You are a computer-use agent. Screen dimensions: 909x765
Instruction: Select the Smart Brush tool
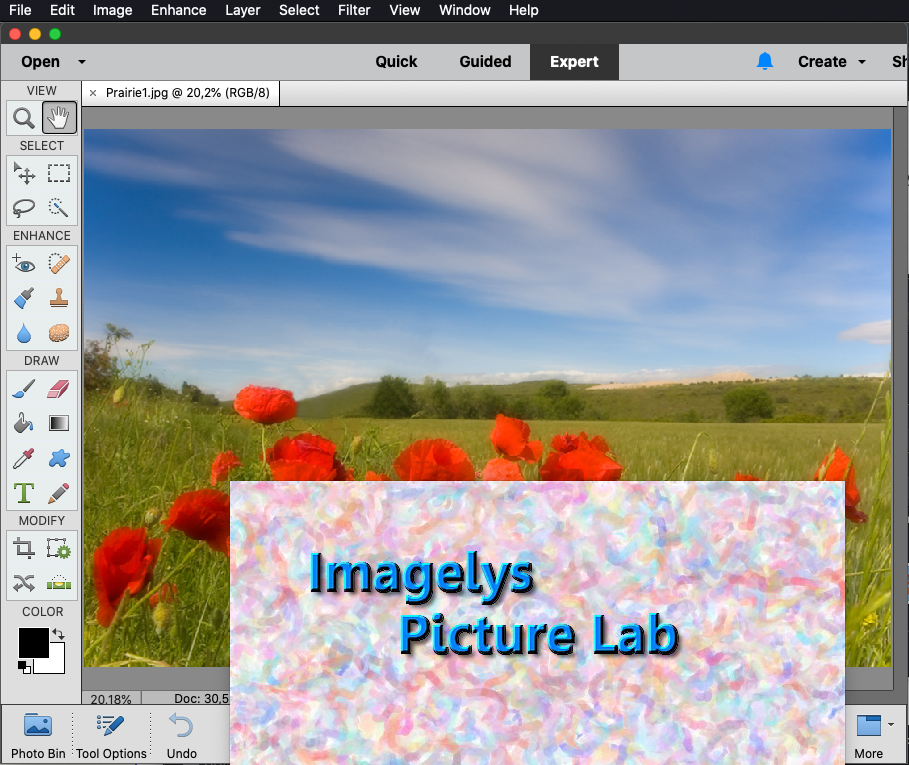(24, 298)
